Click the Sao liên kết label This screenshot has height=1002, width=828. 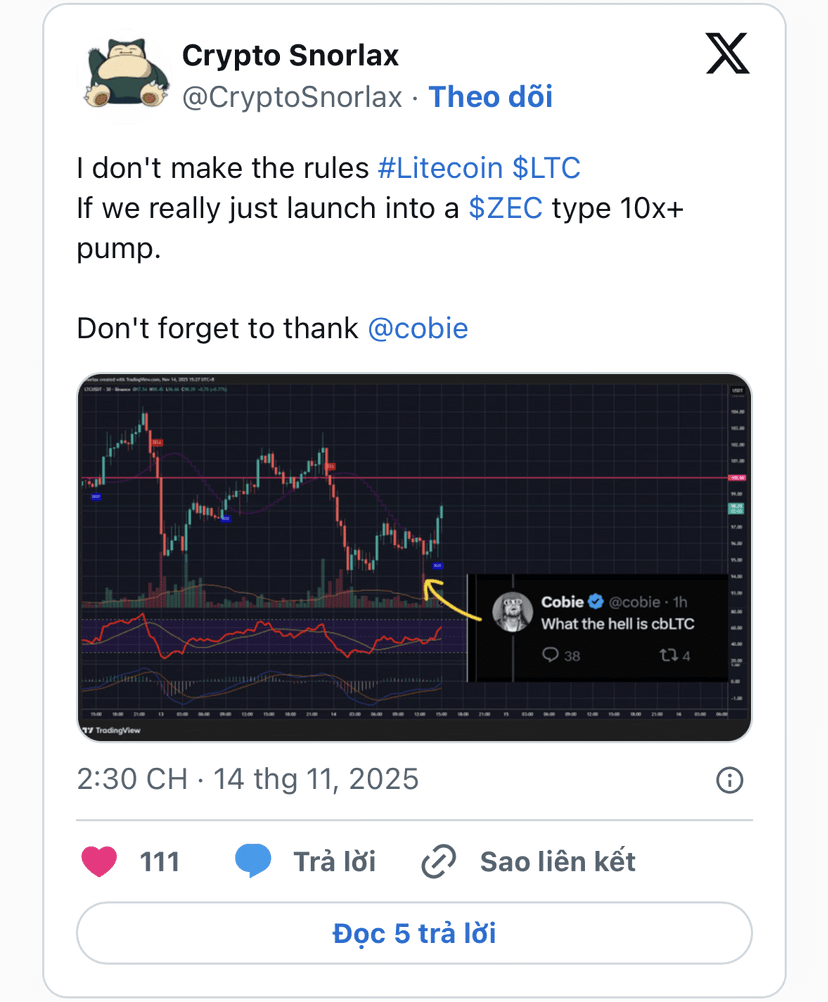[557, 861]
